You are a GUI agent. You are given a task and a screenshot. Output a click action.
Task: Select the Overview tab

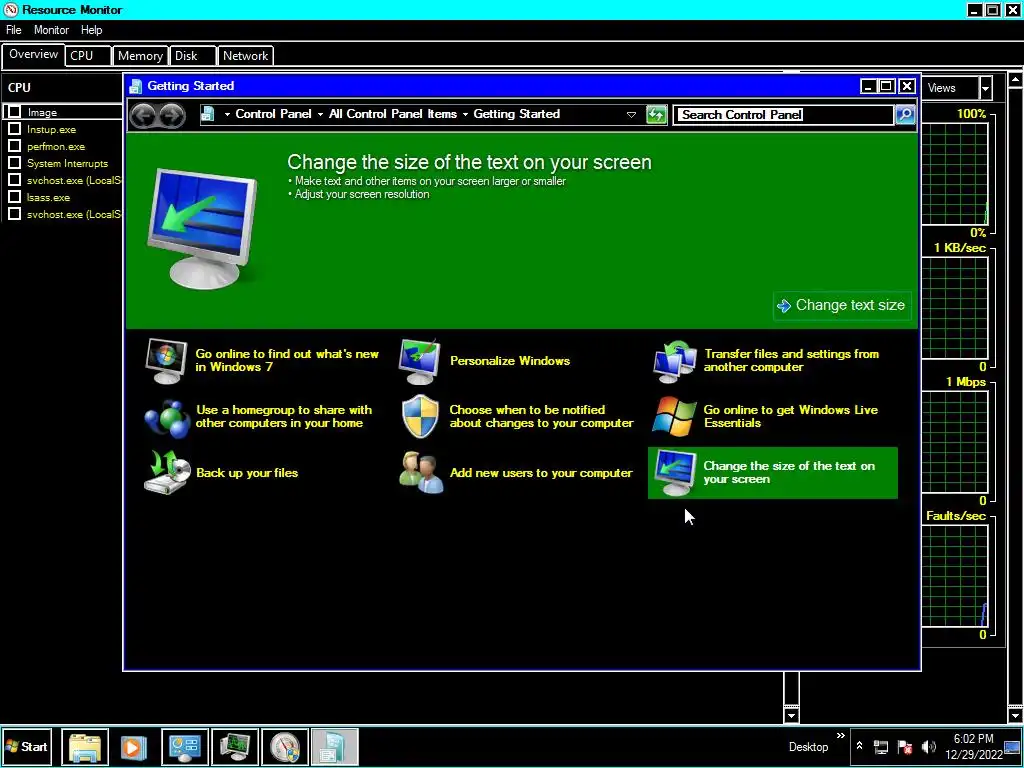pyautogui.click(x=33, y=54)
